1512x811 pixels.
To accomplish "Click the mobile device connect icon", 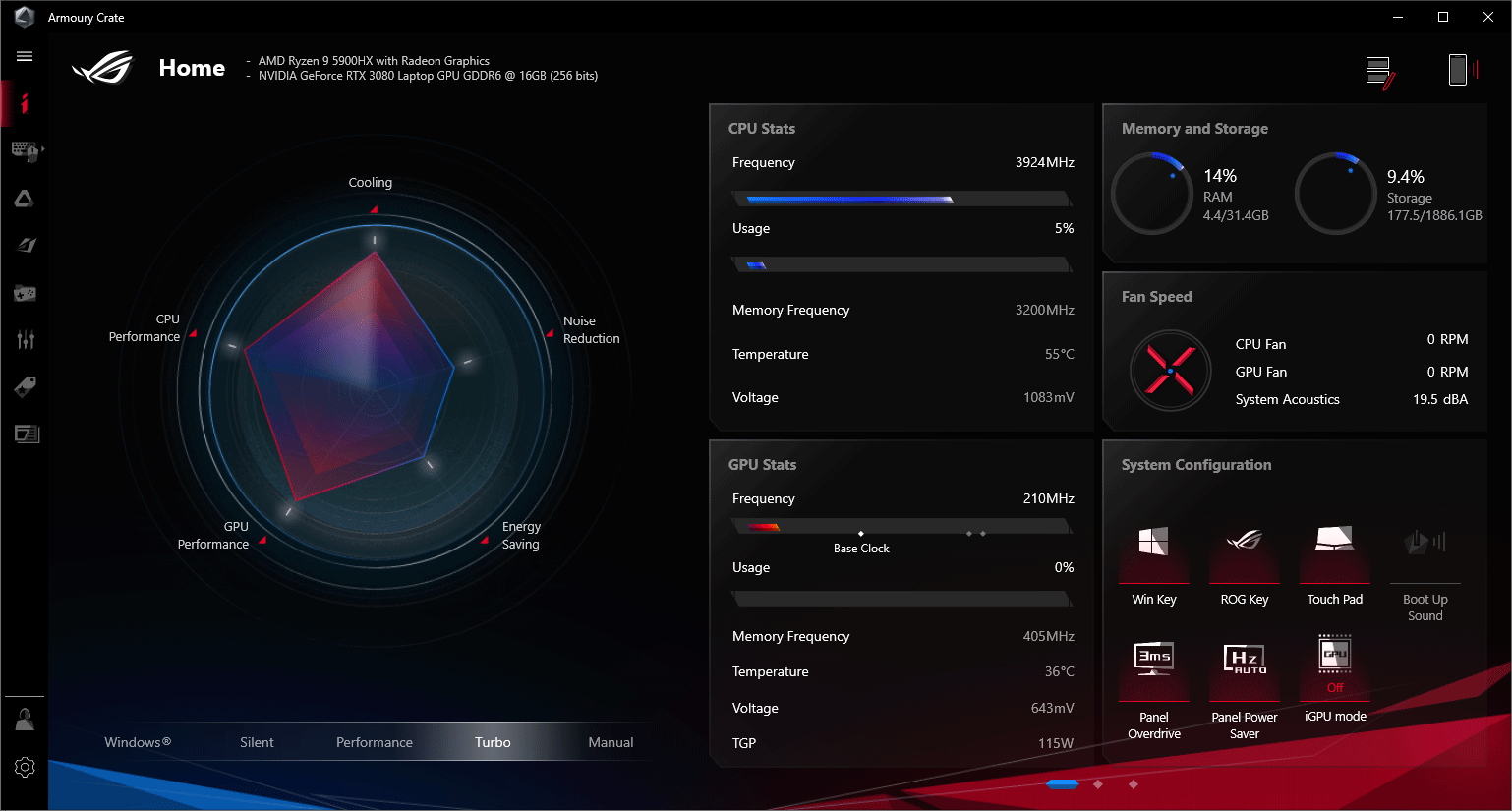I will click(x=1463, y=70).
